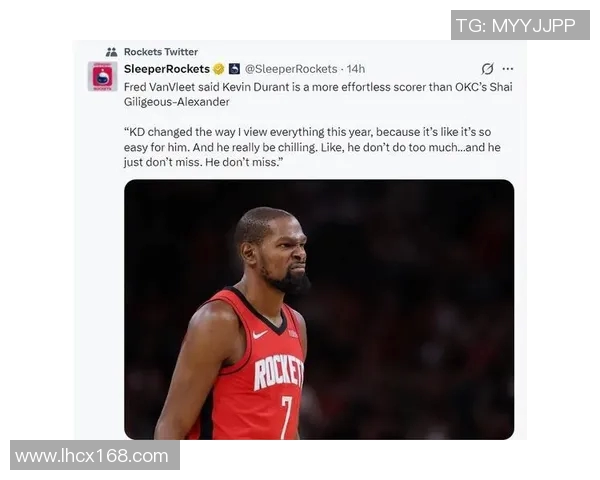Click the SleeperRockets display name
Image resolution: width=600 pixels, height=480 pixels.
(167, 69)
